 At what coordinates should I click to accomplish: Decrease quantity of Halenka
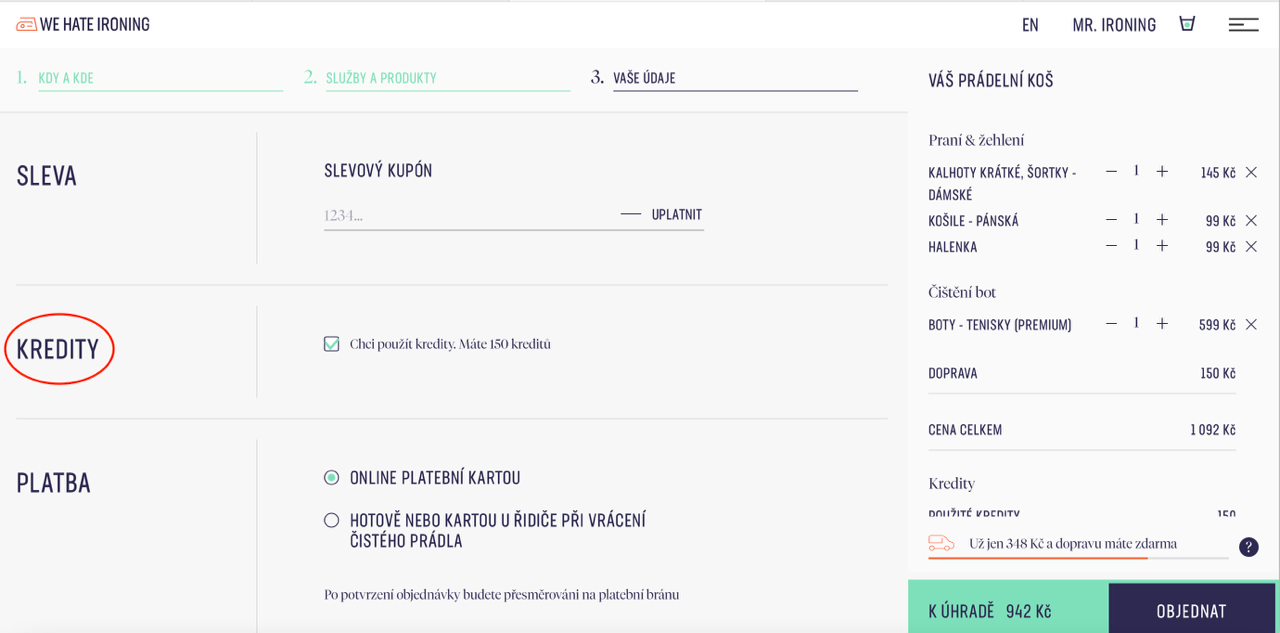coord(1111,246)
